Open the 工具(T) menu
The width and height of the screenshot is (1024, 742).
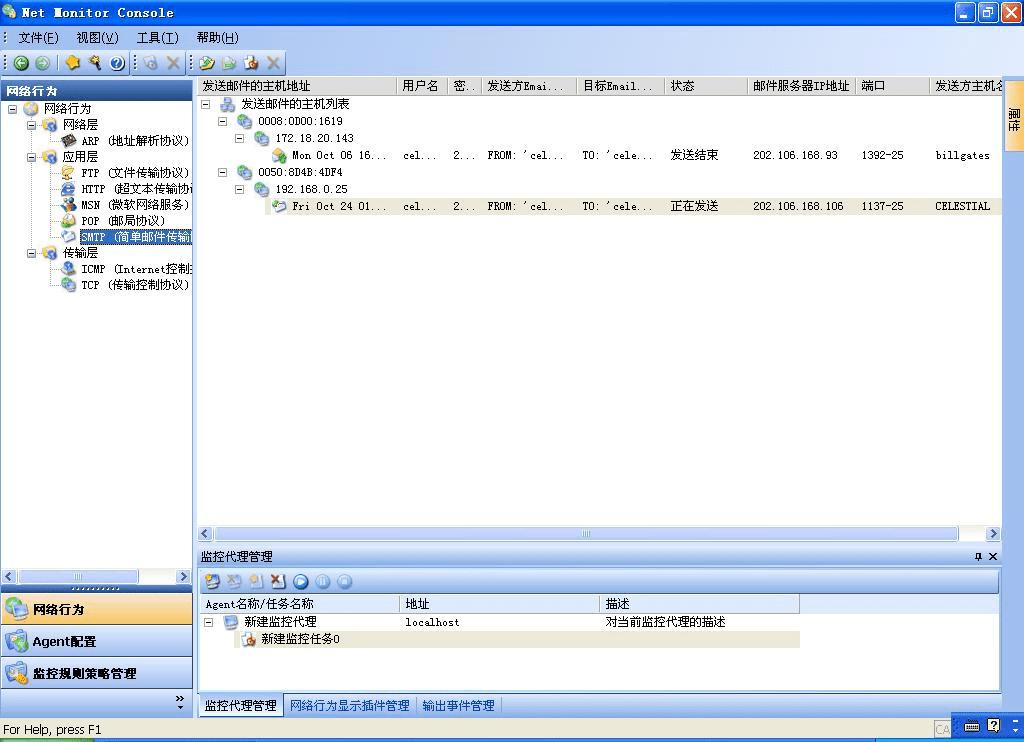pos(157,38)
